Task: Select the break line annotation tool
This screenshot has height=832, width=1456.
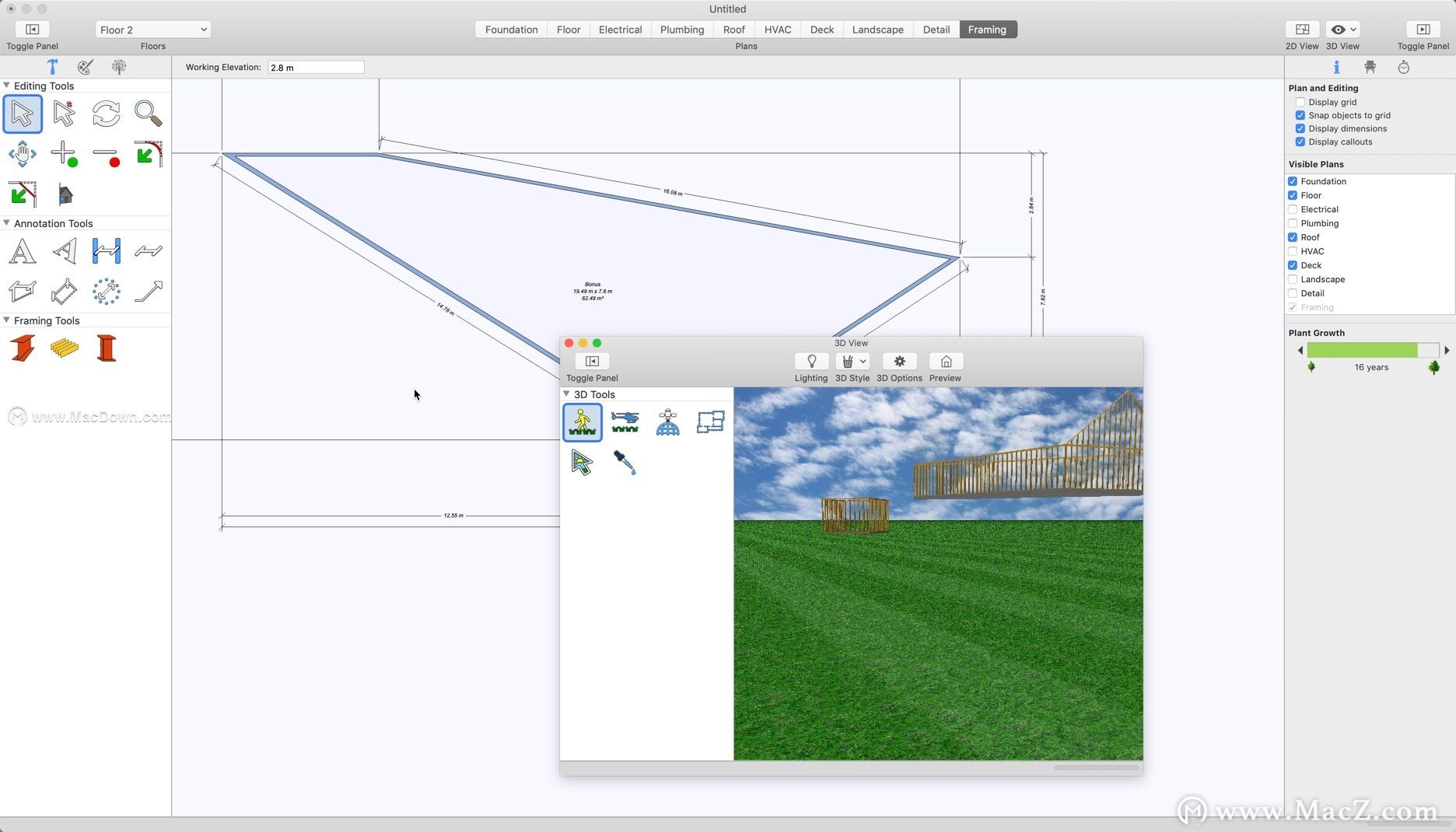Action: point(148,250)
